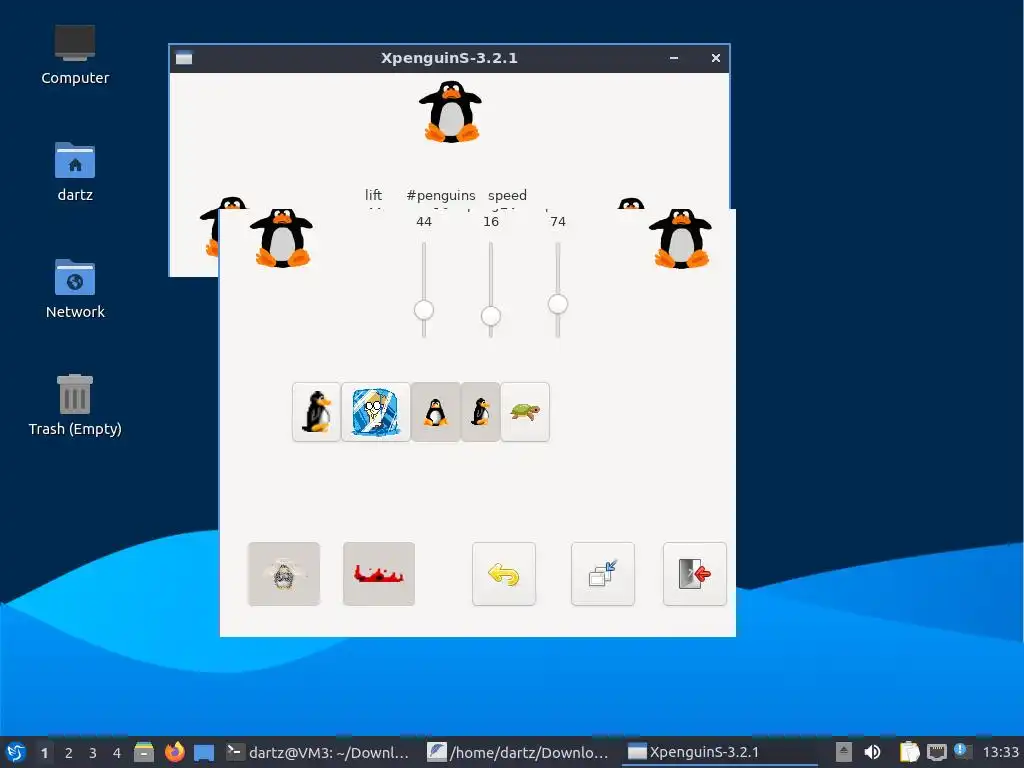Pick the turtle theme icon
1024x768 pixels.
(525, 412)
